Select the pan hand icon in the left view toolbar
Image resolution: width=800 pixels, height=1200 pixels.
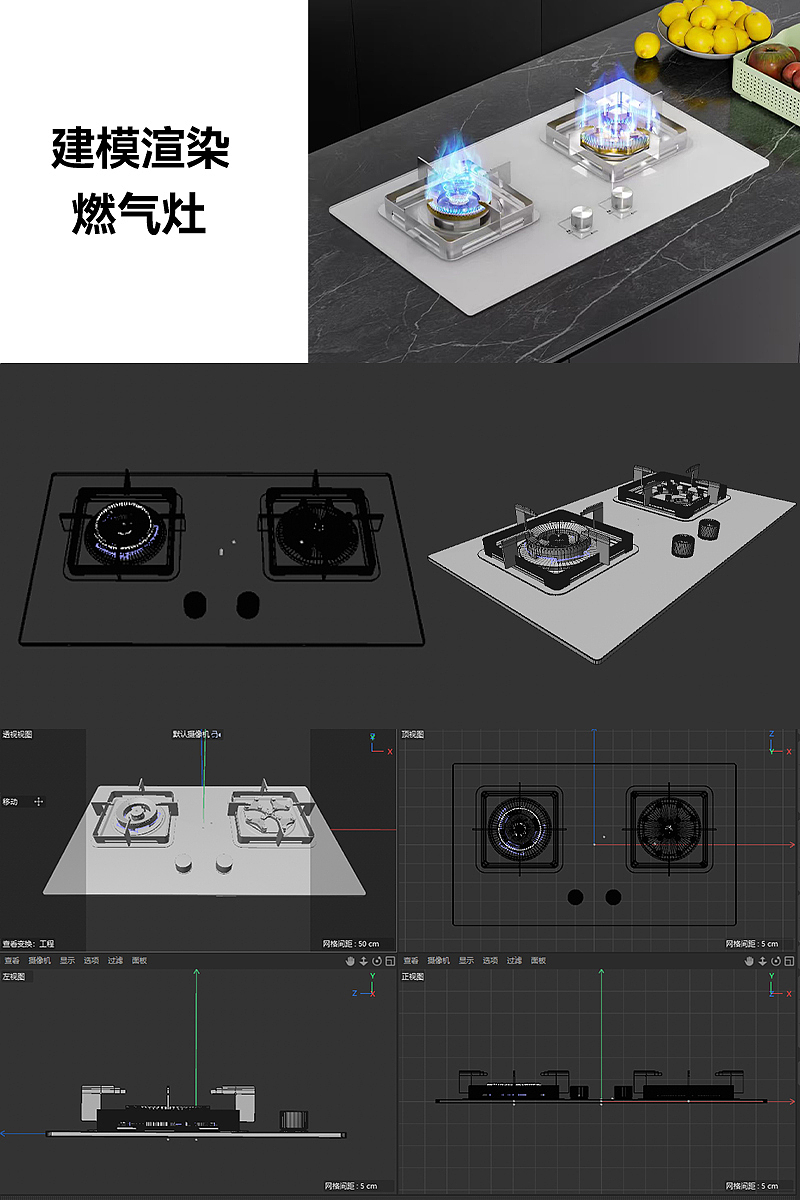coord(352,962)
